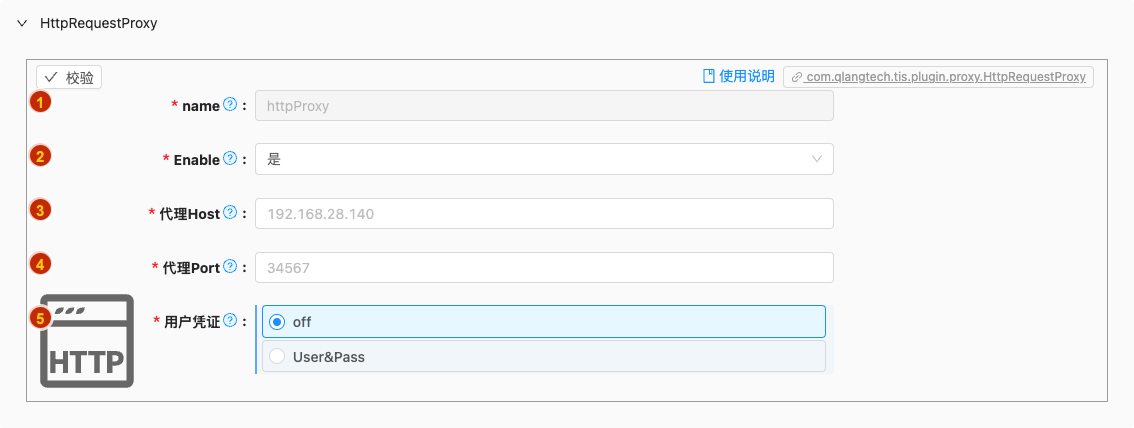
Task: Open the 使用说明 usage guide link
Action: pyautogui.click(x=738, y=76)
